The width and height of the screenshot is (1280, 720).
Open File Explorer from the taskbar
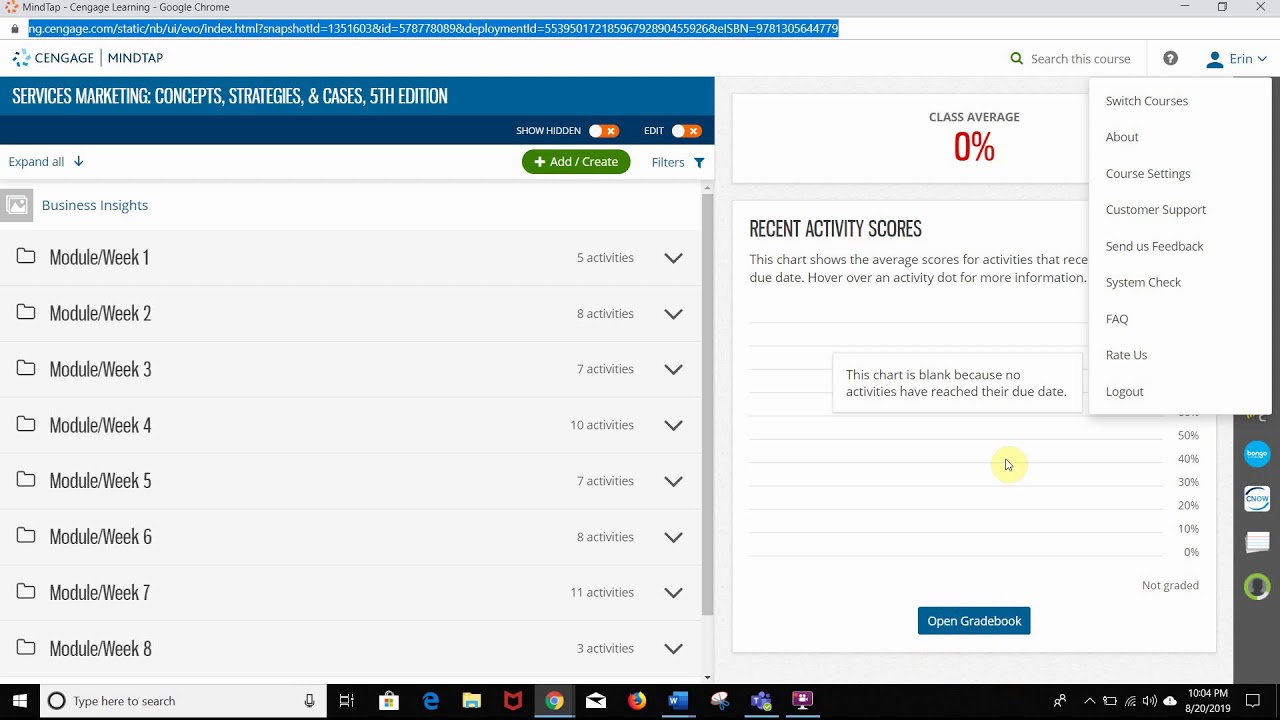[x=472, y=701]
